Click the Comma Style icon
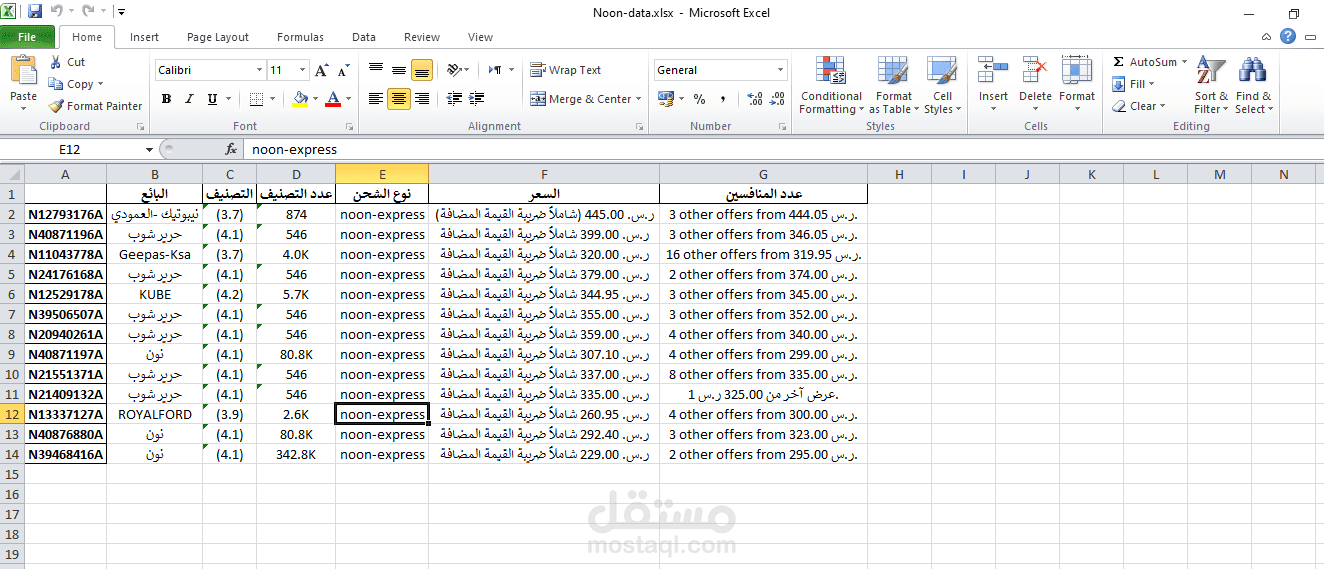 pyautogui.click(x=722, y=99)
